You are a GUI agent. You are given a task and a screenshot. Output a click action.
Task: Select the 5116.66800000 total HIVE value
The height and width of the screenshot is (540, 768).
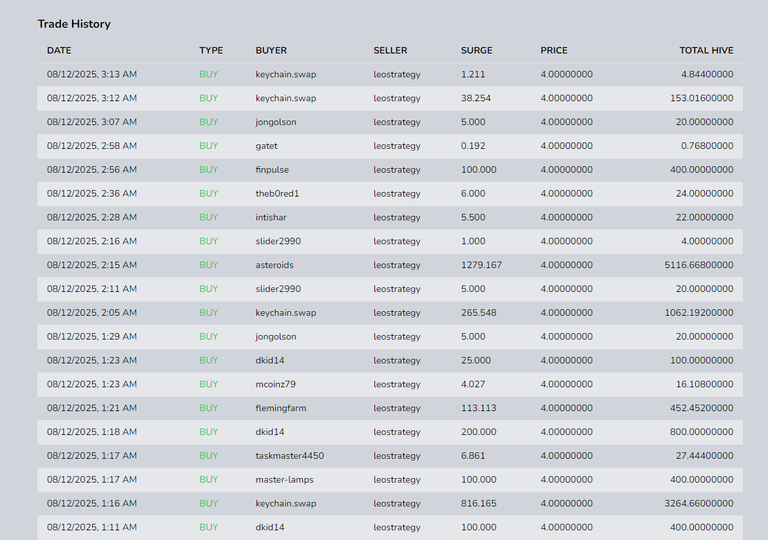pos(698,265)
